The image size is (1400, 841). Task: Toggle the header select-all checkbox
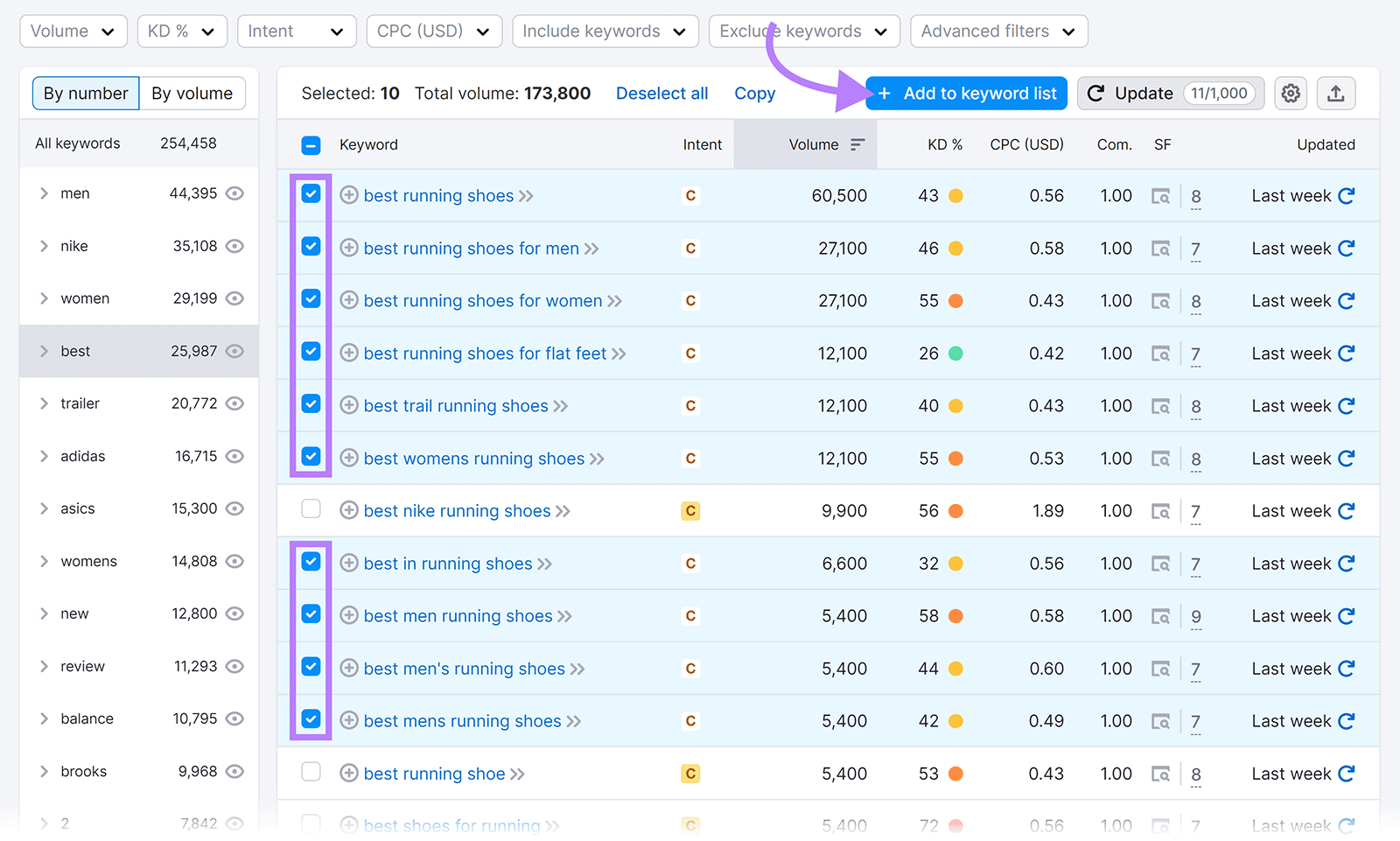(311, 145)
